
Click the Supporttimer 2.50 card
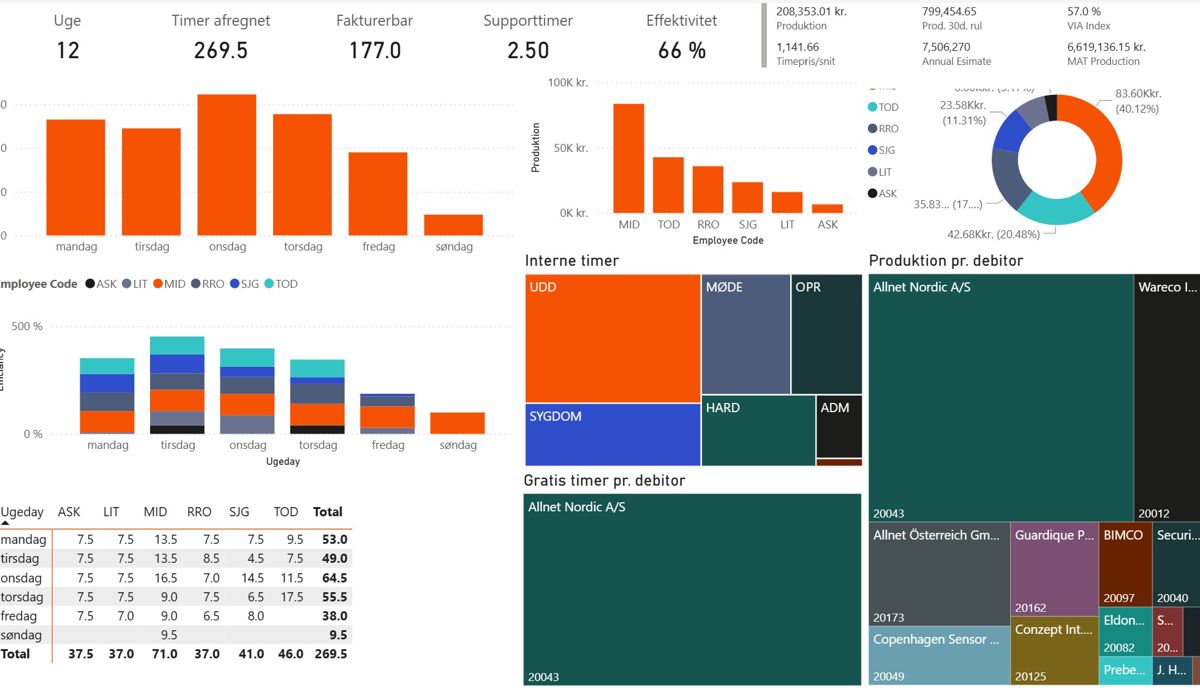click(x=527, y=38)
